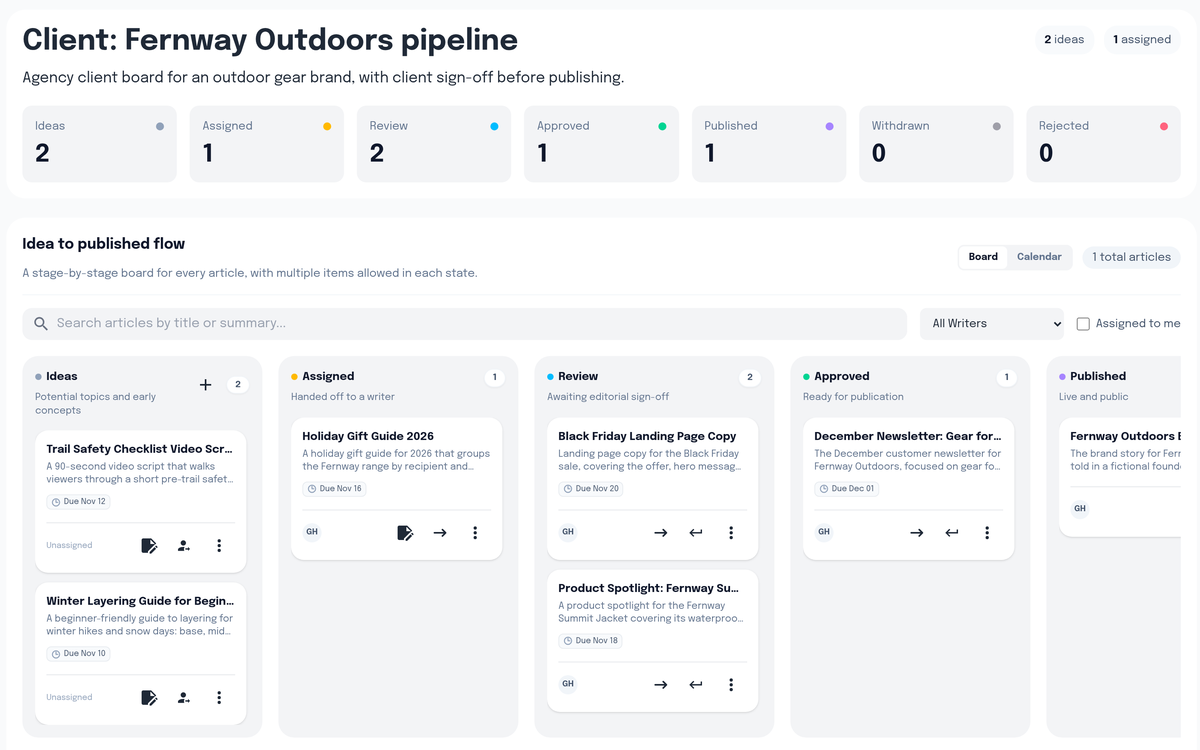Edit the Holiday Gift Guide 2026 card
The image size is (1200, 750).
pyautogui.click(x=405, y=533)
